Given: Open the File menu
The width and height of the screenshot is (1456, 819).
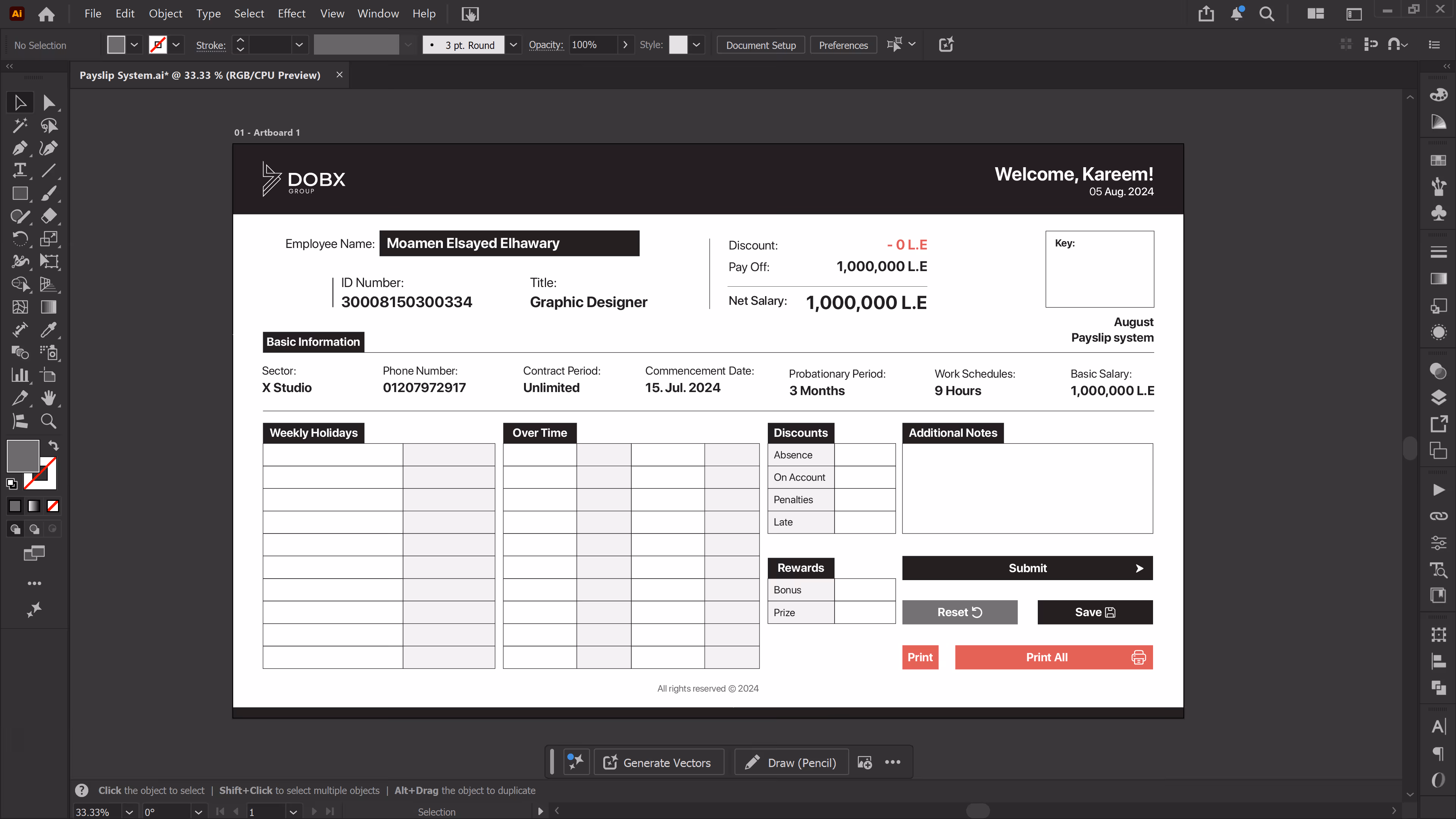Looking at the screenshot, I should (x=93, y=14).
